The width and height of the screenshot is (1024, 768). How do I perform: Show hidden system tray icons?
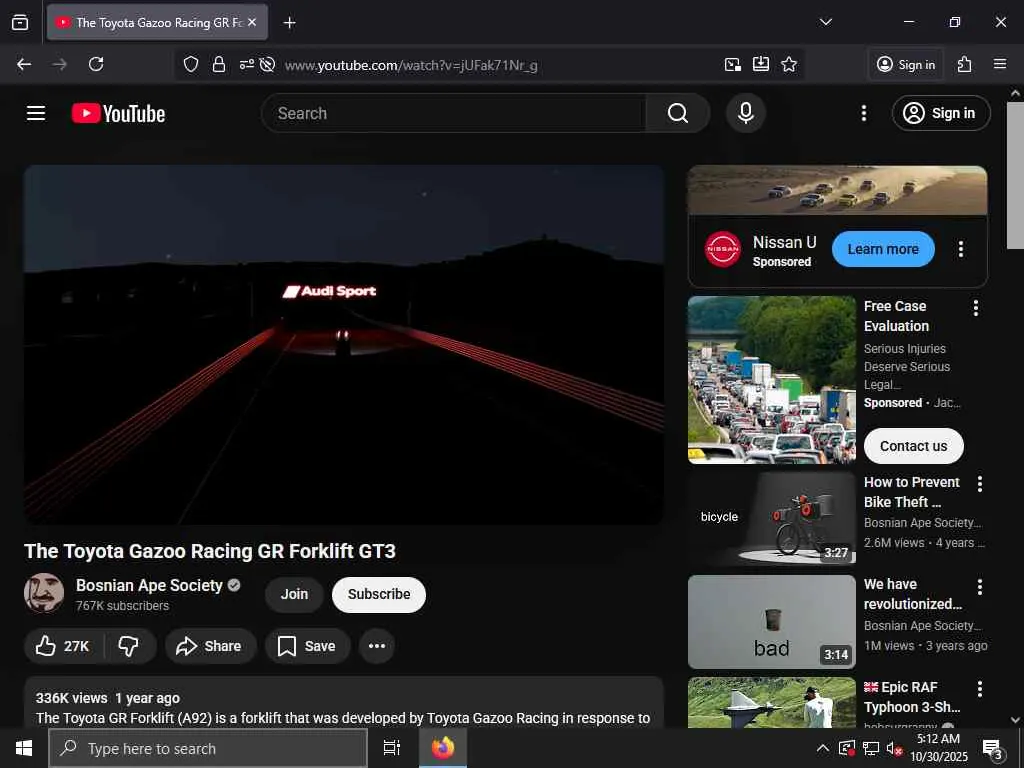pyautogui.click(x=823, y=748)
